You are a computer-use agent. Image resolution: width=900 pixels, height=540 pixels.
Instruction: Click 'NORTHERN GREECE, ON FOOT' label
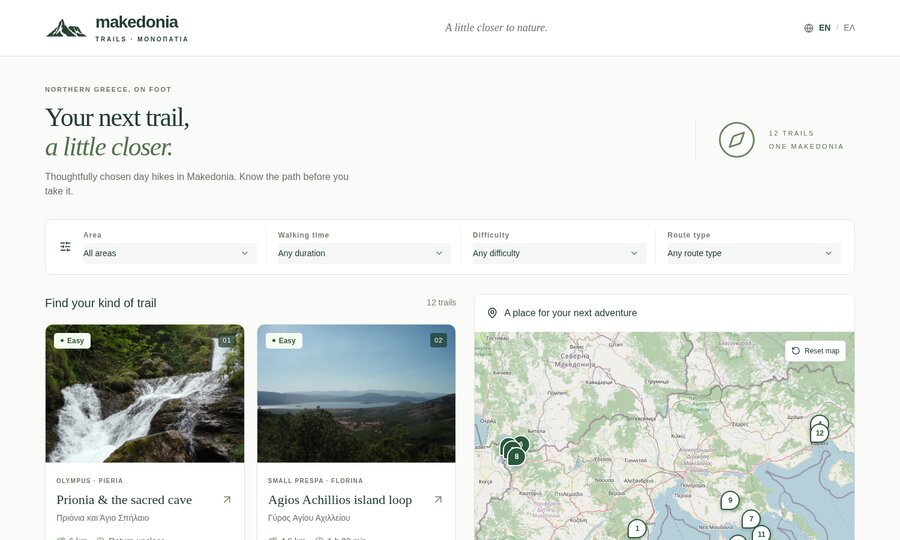pos(108,90)
